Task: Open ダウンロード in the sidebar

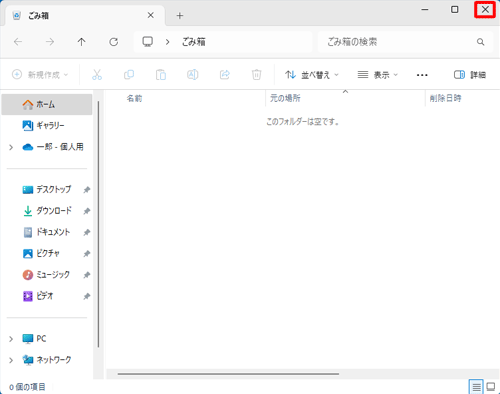Action: tap(47, 211)
